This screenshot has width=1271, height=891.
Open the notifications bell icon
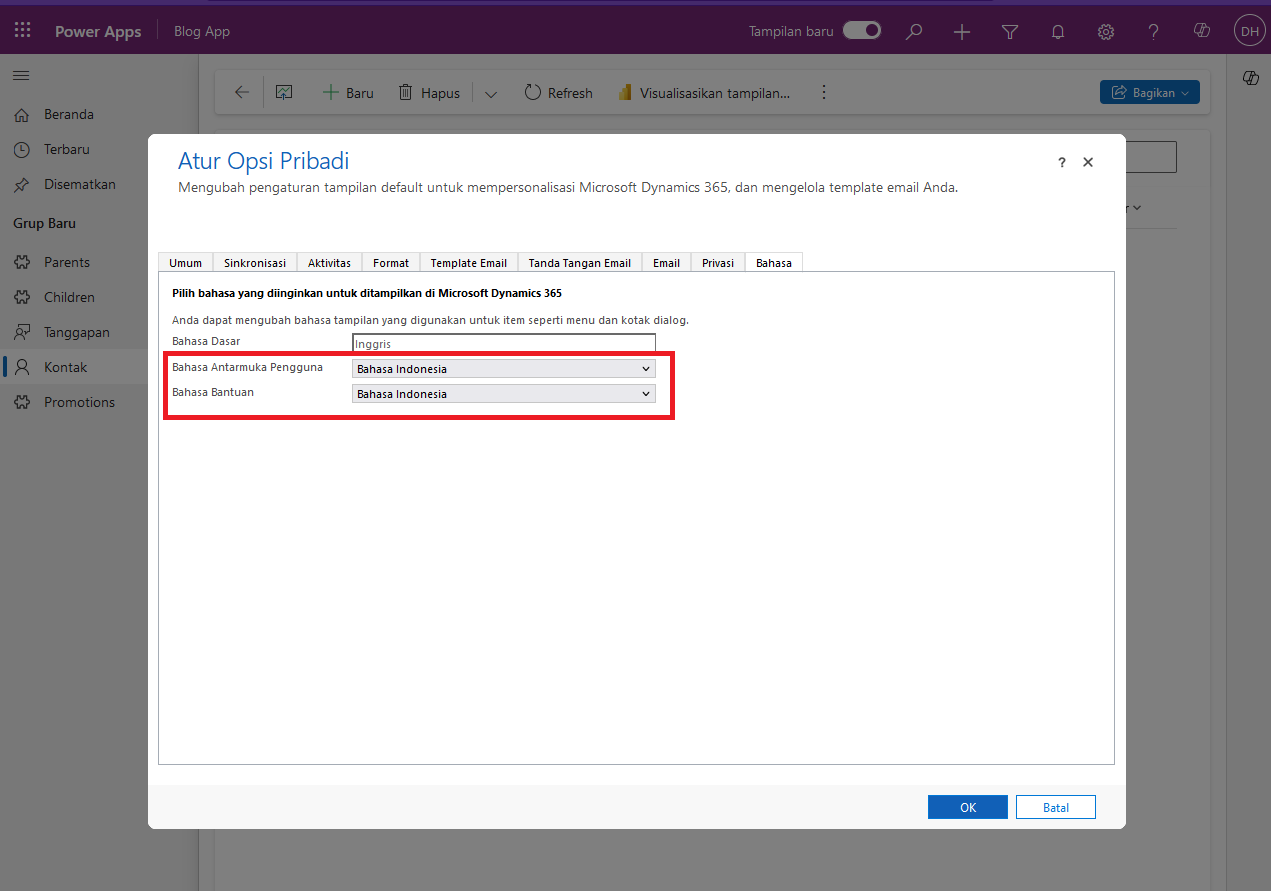(1058, 32)
